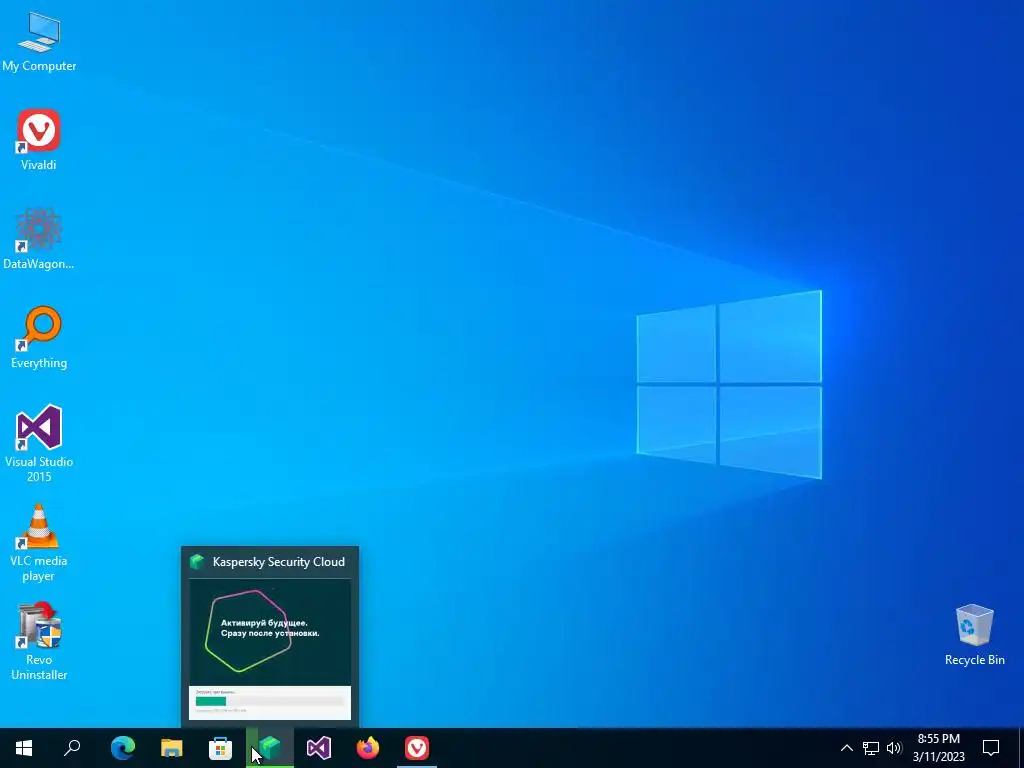Screen dimensions: 1024x768
Task: Select the DataWagon desktop shortcut
Action: [x=39, y=239]
